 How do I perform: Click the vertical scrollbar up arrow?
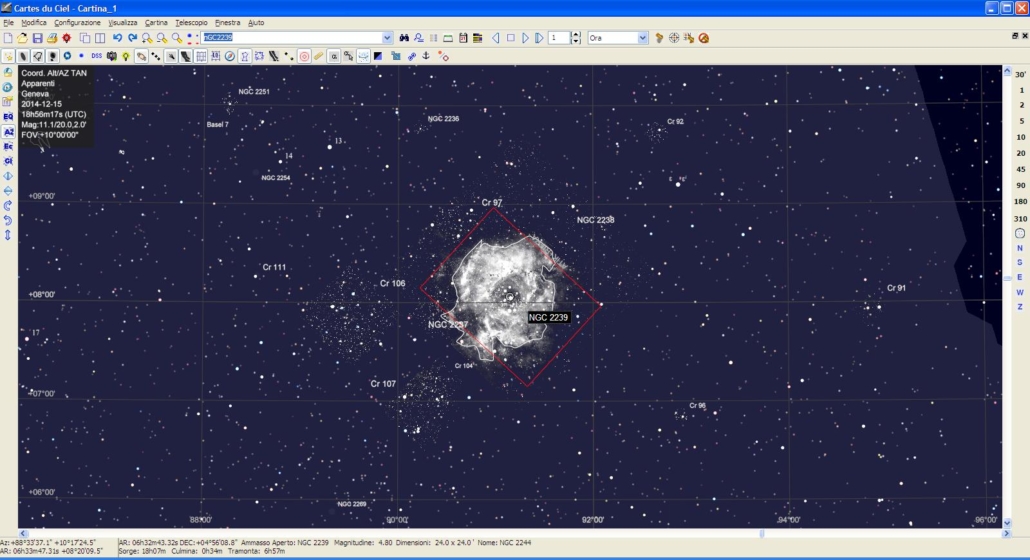coord(1007,71)
